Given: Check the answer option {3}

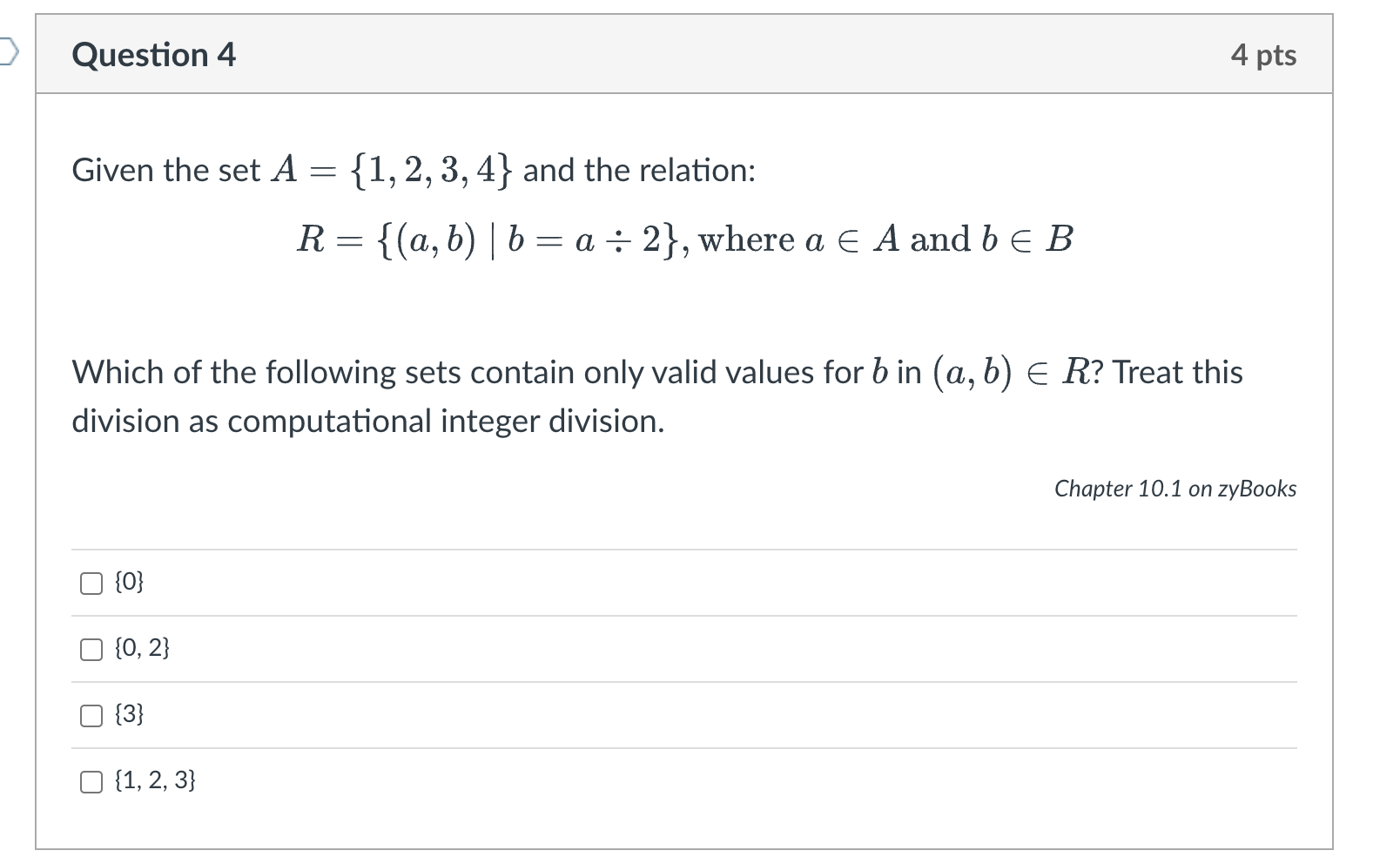Looking at the screenshot, I should pos(90,715).
